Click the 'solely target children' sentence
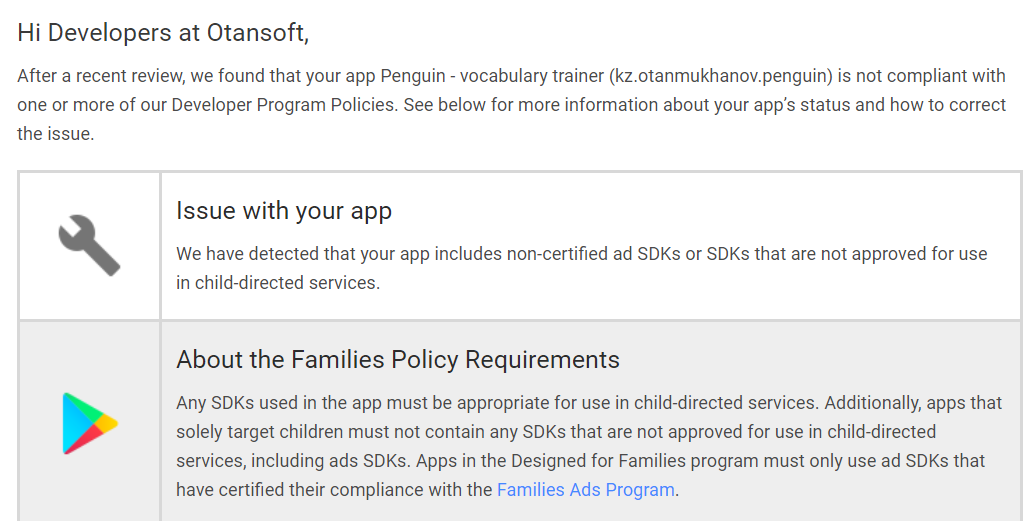 point(260,431)
